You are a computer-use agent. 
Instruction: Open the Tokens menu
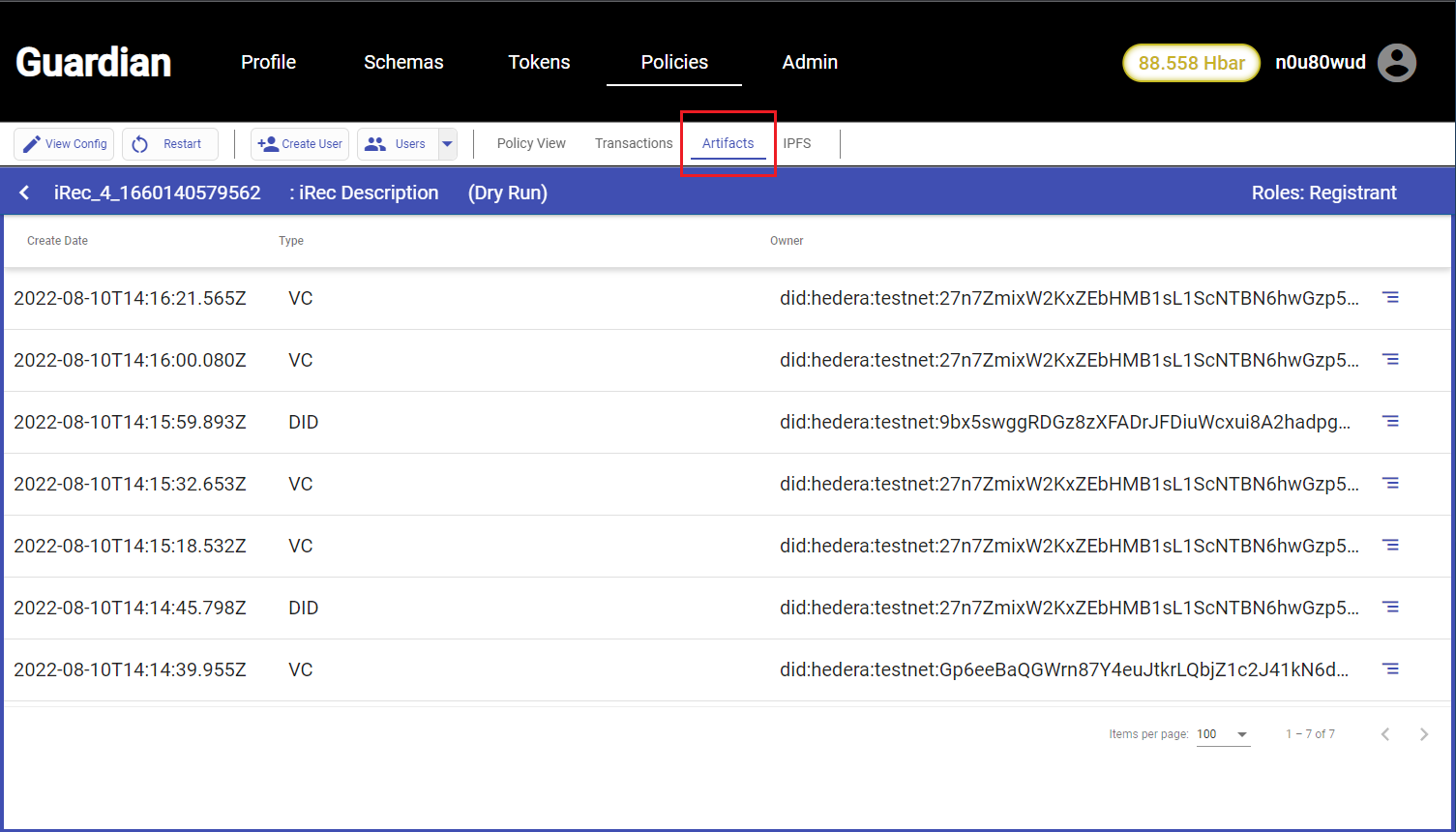tap(539, 62)
